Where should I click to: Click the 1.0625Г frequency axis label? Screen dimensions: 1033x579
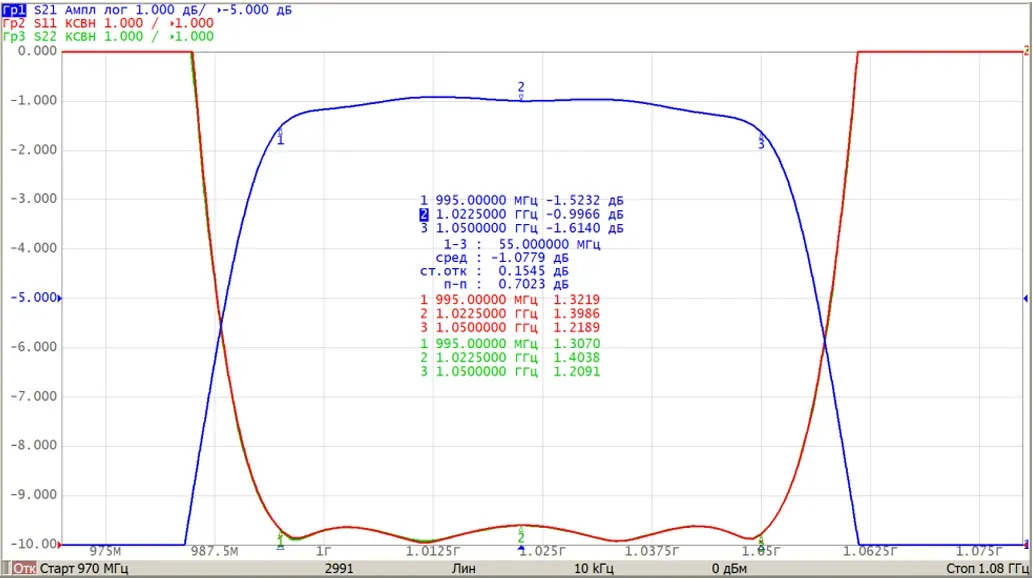click(870, 551)
